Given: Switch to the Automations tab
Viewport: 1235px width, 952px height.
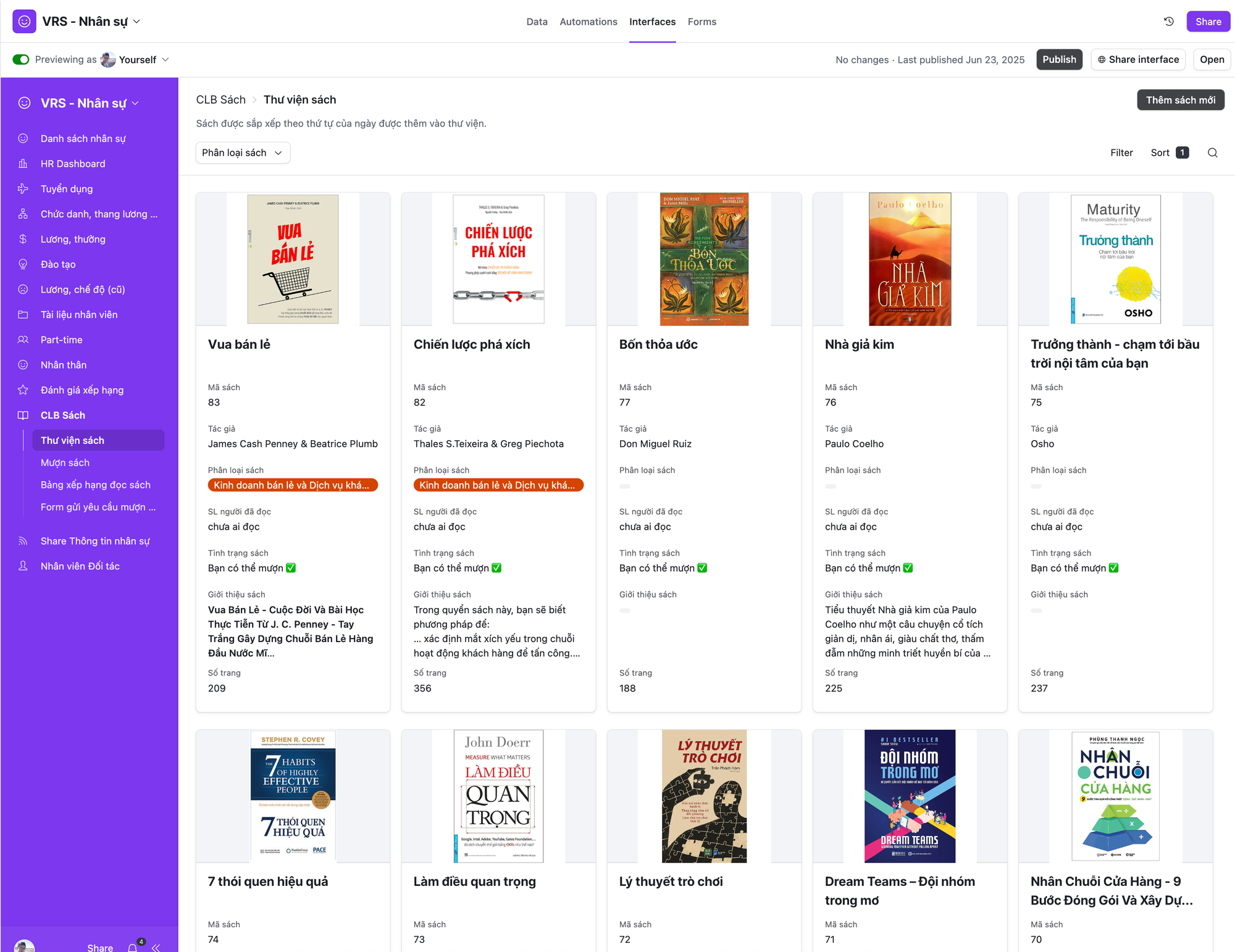Looking at the screenshot, I should click(588, 22).
